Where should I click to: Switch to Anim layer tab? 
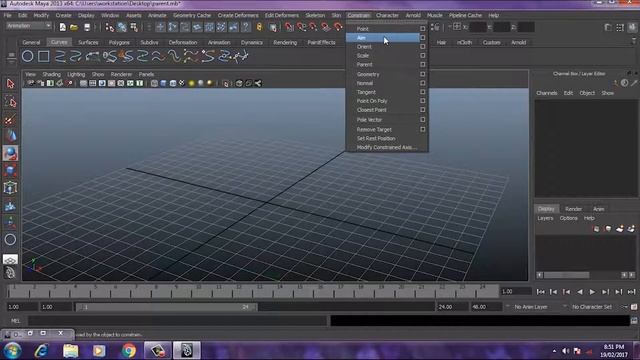(x=598, y=209)
